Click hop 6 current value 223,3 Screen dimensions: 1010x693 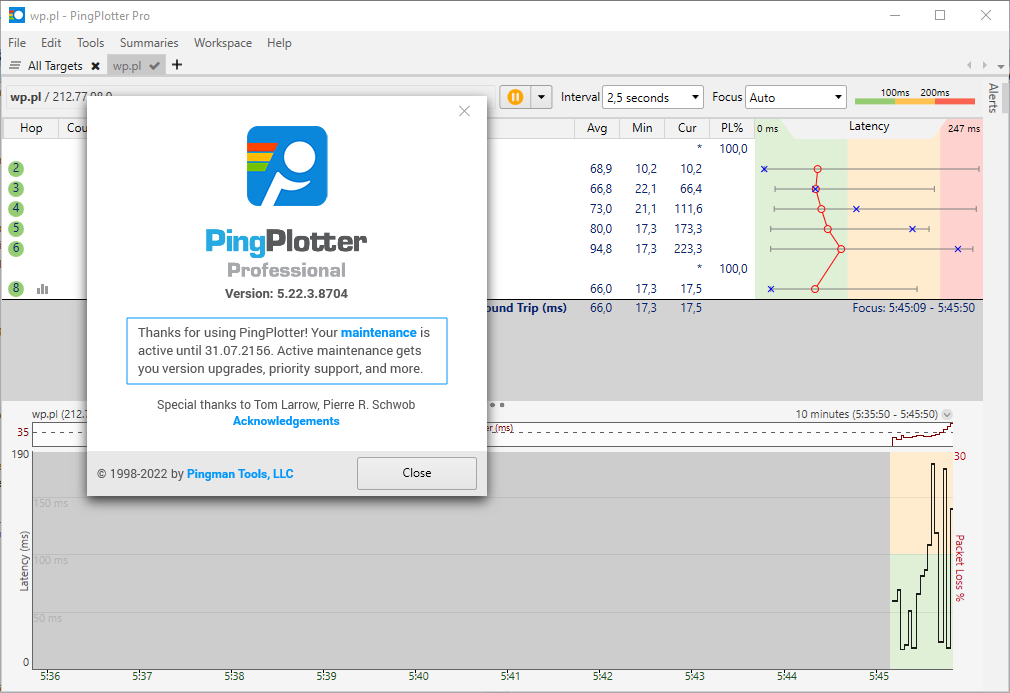(x=688, y=249)
